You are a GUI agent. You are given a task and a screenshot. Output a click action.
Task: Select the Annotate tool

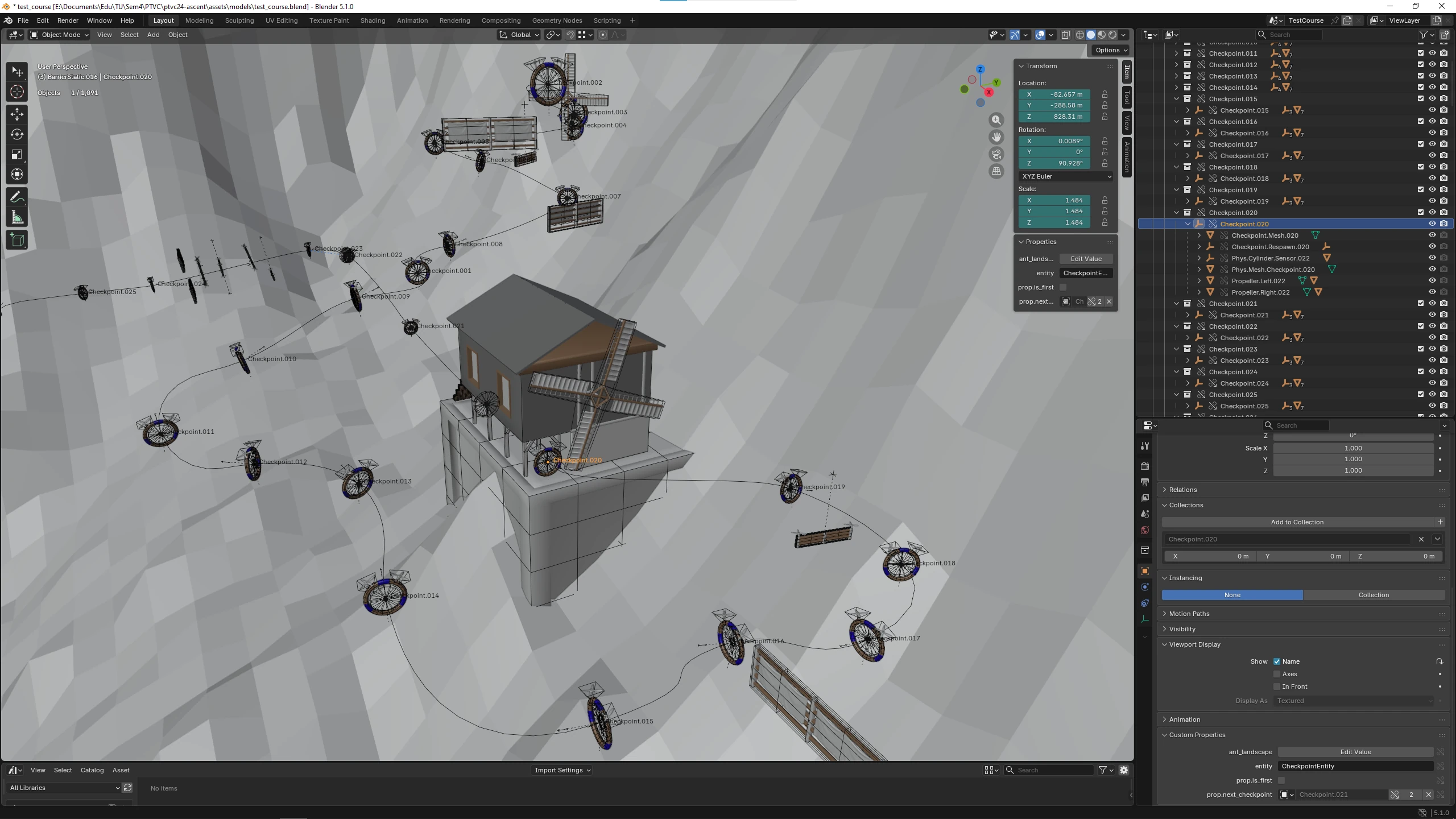[17, 197]
